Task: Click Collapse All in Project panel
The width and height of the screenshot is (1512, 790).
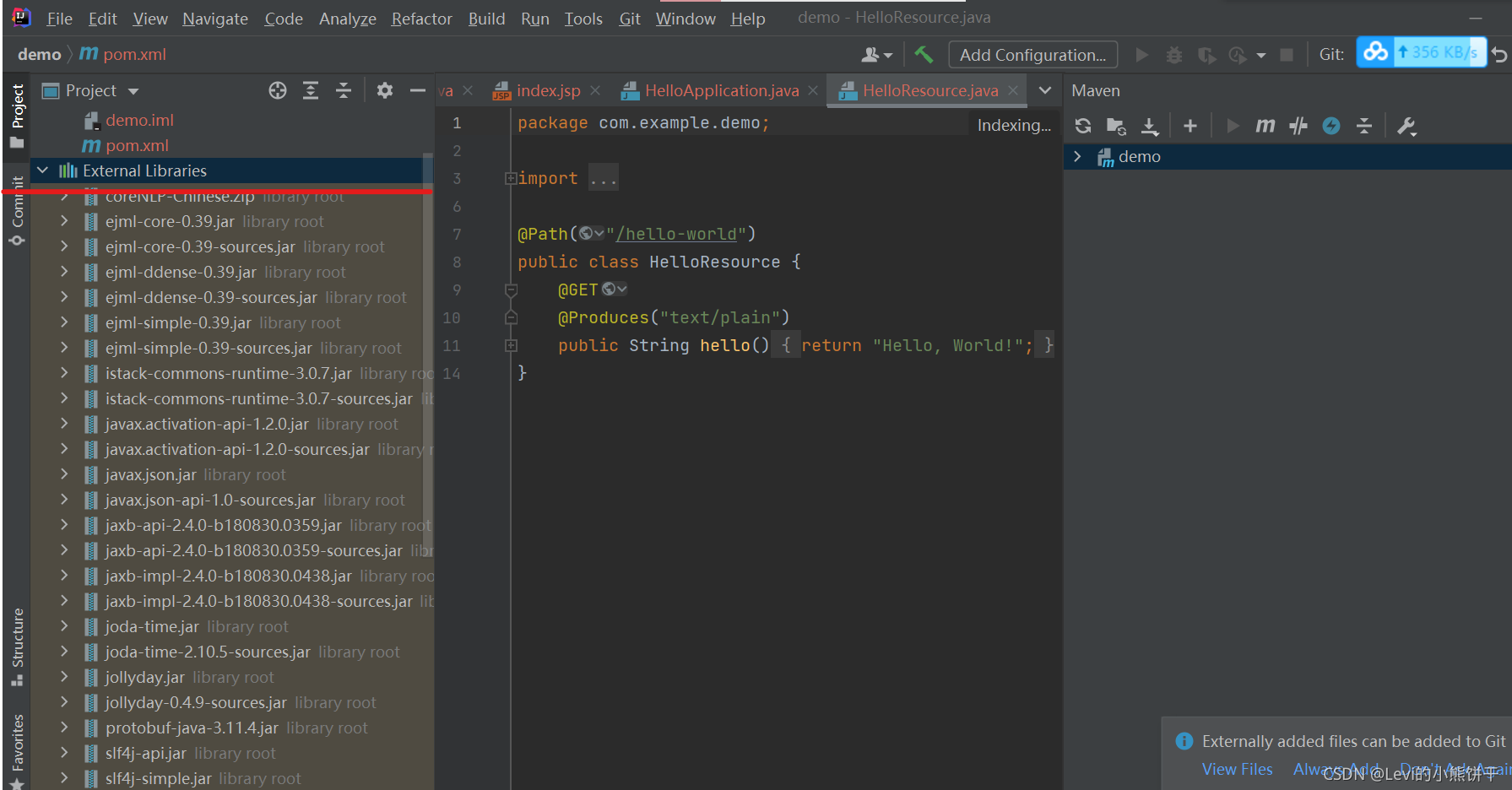Action: [344, 90]
